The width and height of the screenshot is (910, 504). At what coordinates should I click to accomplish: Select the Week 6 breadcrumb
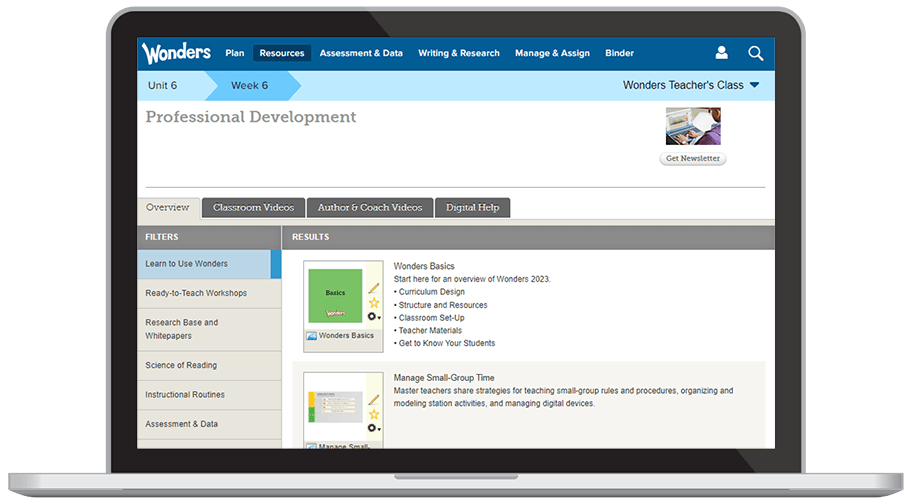[250, 85]
